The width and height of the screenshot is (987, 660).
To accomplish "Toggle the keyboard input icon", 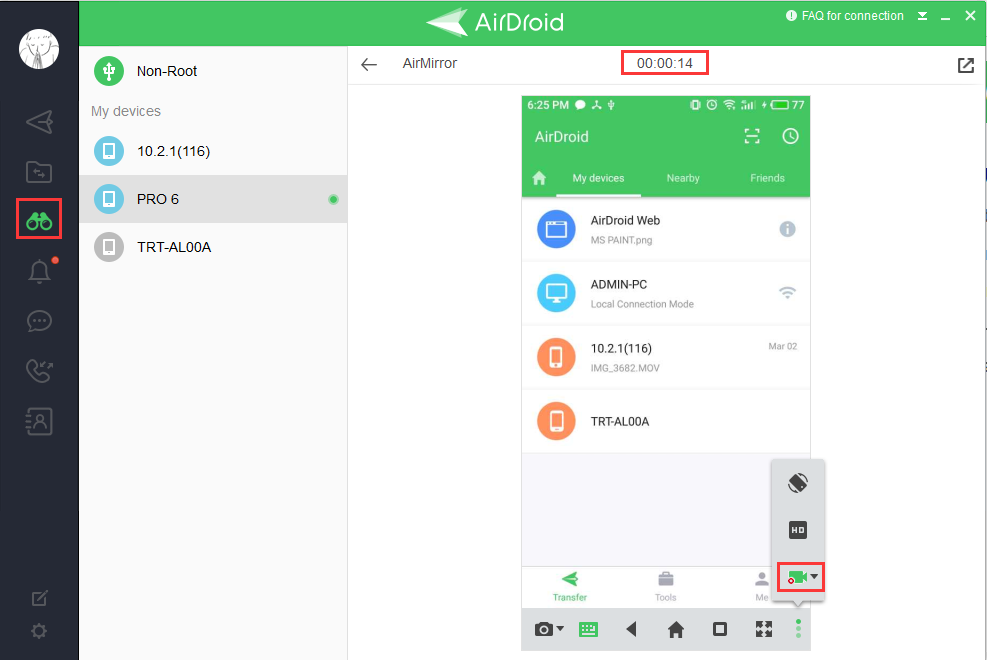I will pos(589,629).
